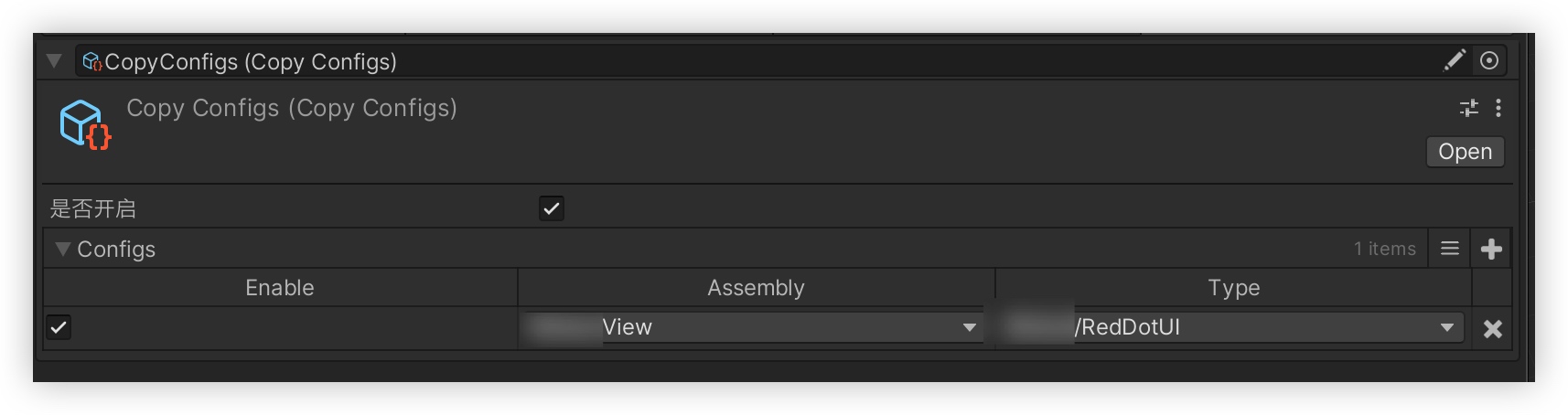Click the large Copy Configs asset icon
This screenshot has width=1568, height=415.
click(x=84, y=125)
